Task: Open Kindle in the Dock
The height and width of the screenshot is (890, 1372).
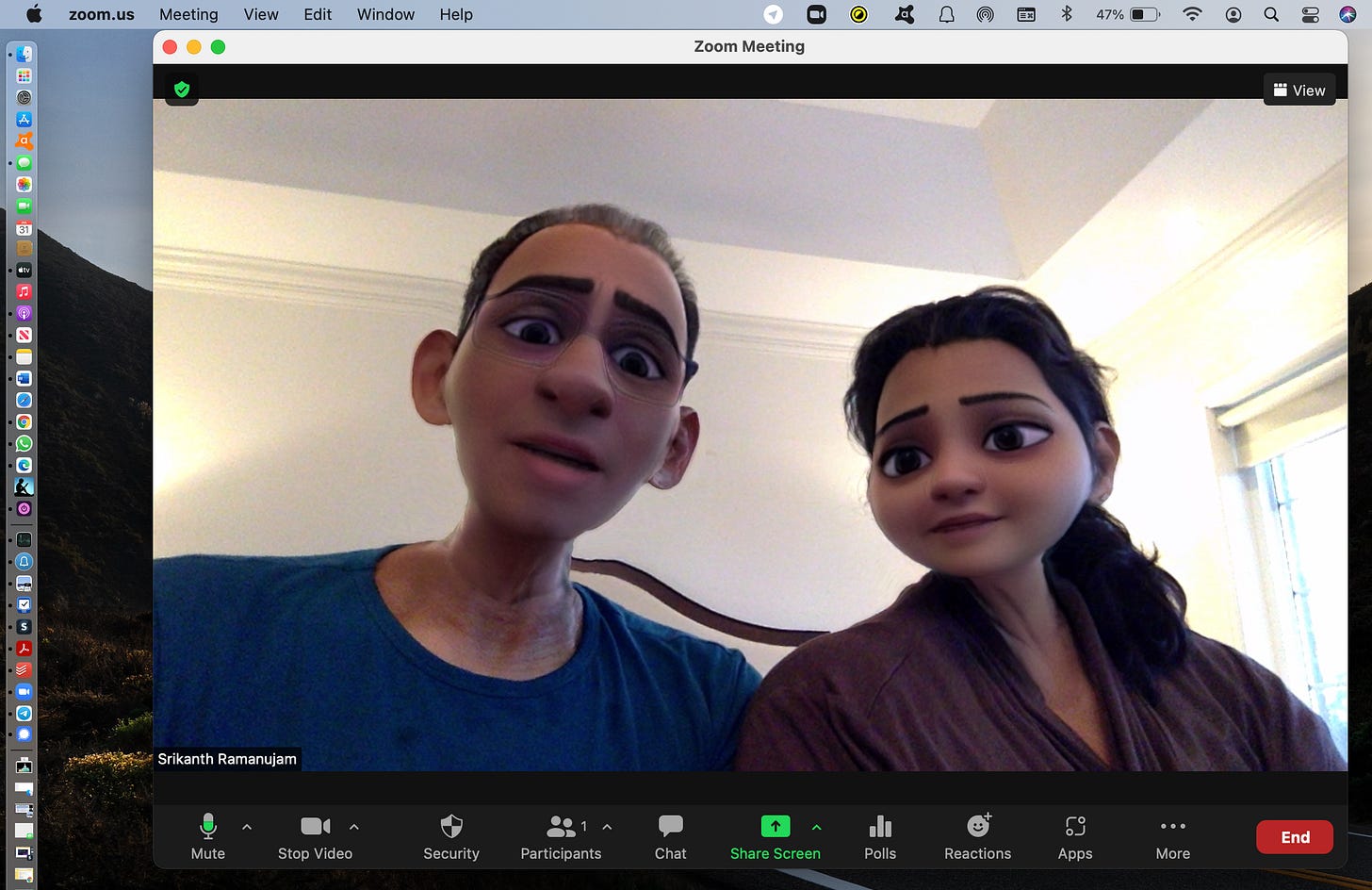Action: coord(24,487)
